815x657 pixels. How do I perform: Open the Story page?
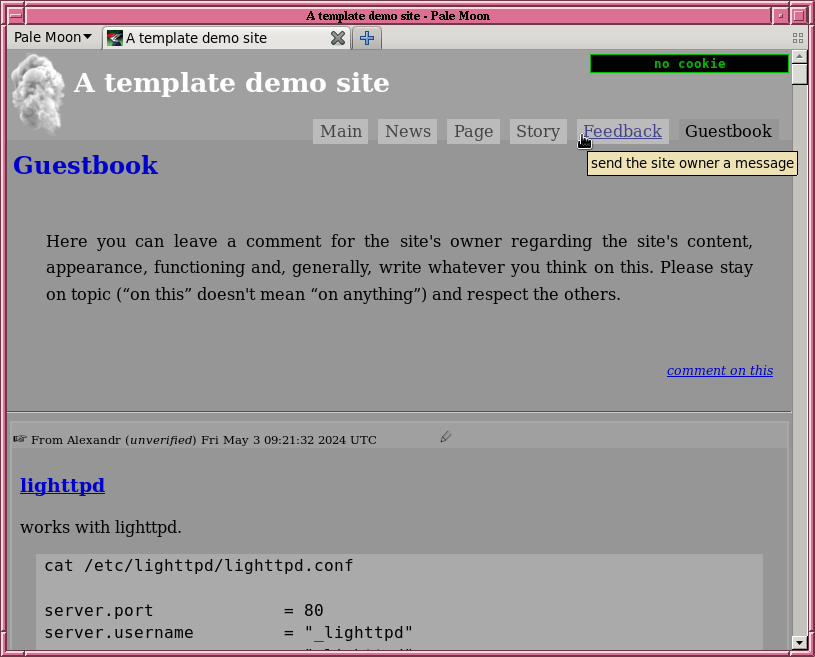click(x=537, y=132)
